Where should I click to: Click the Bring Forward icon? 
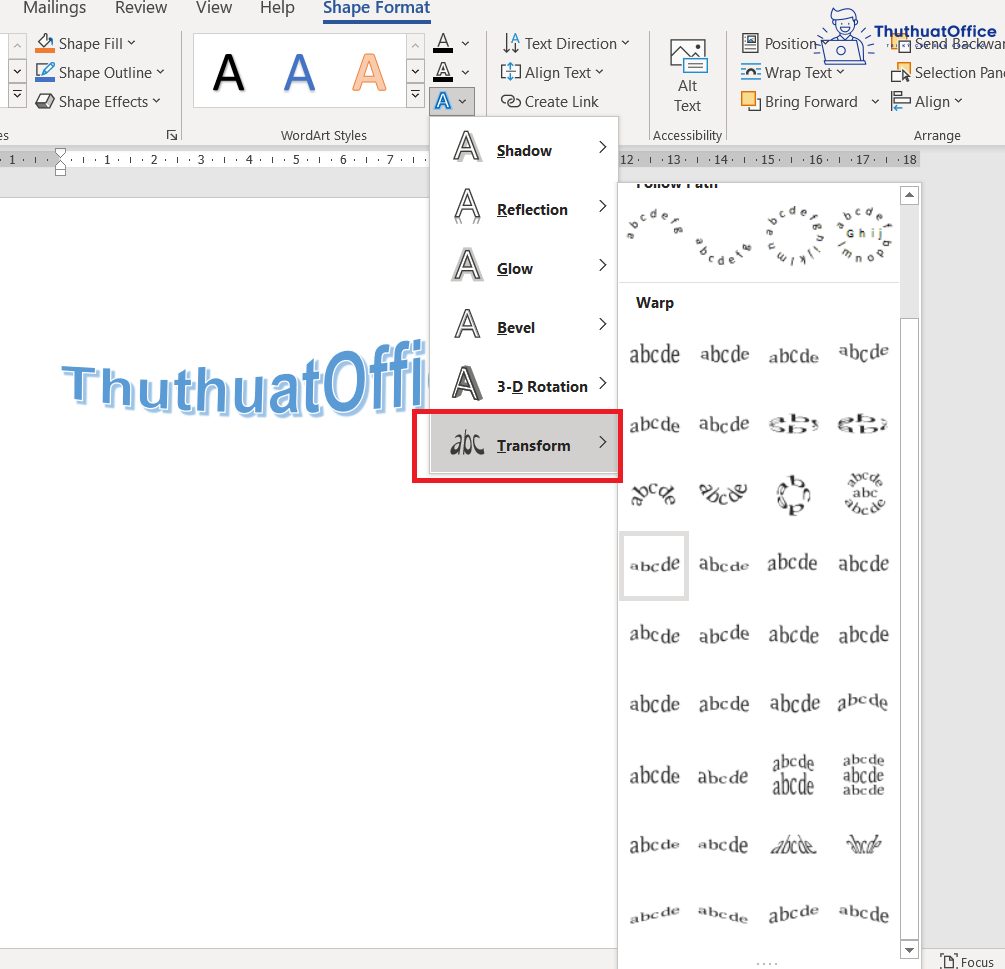[751, 101]
